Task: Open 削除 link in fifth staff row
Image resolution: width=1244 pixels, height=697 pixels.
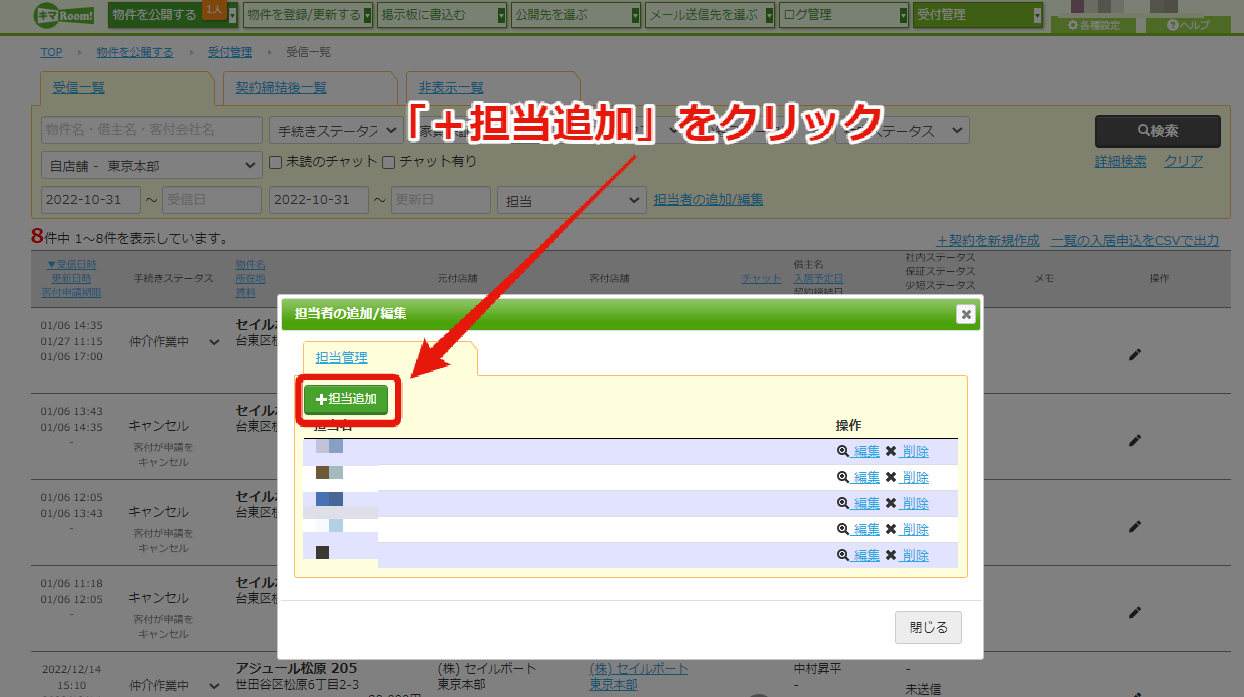Action: click(x=915, y=556)
